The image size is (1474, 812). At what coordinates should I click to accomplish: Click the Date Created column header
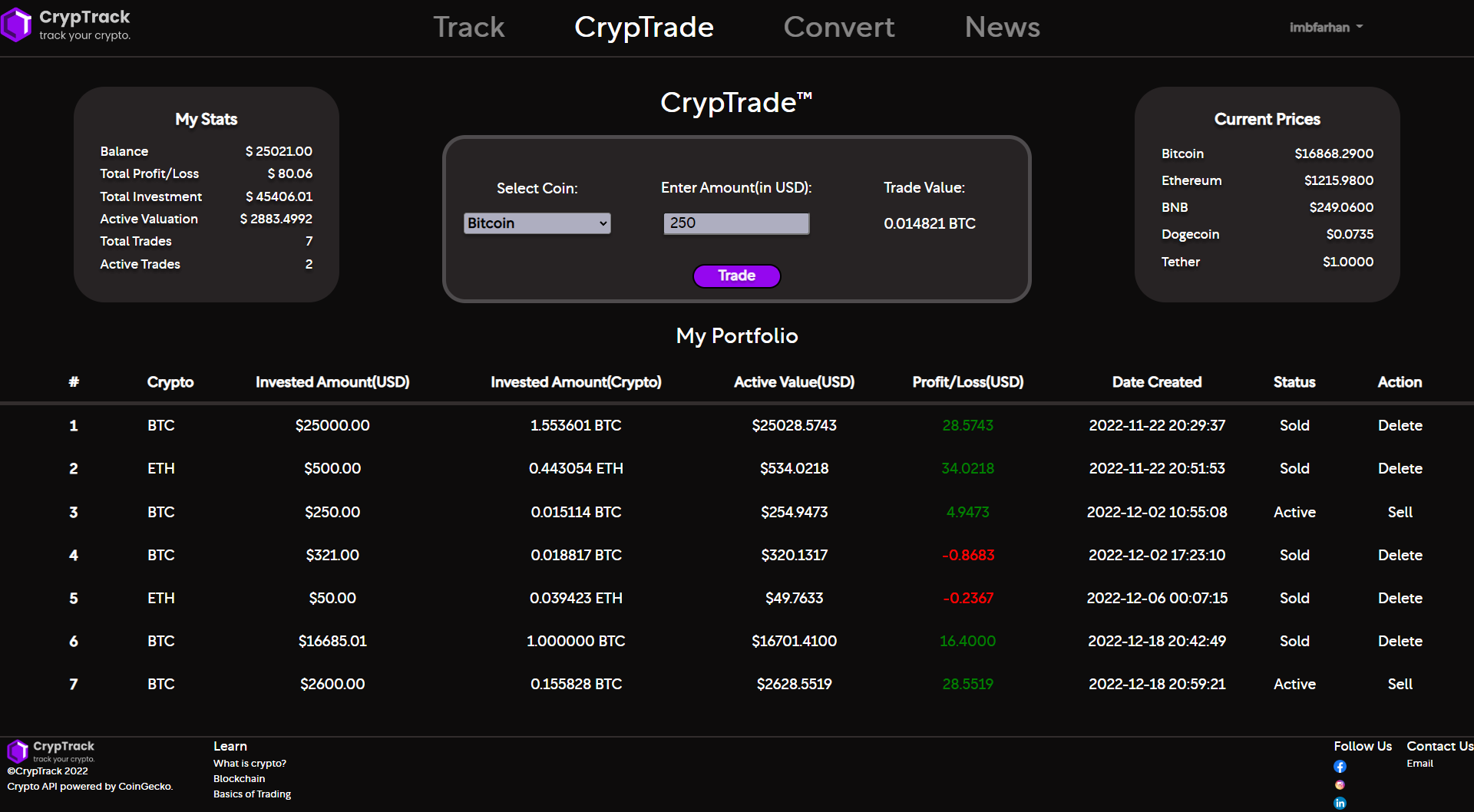[1157, 382]
